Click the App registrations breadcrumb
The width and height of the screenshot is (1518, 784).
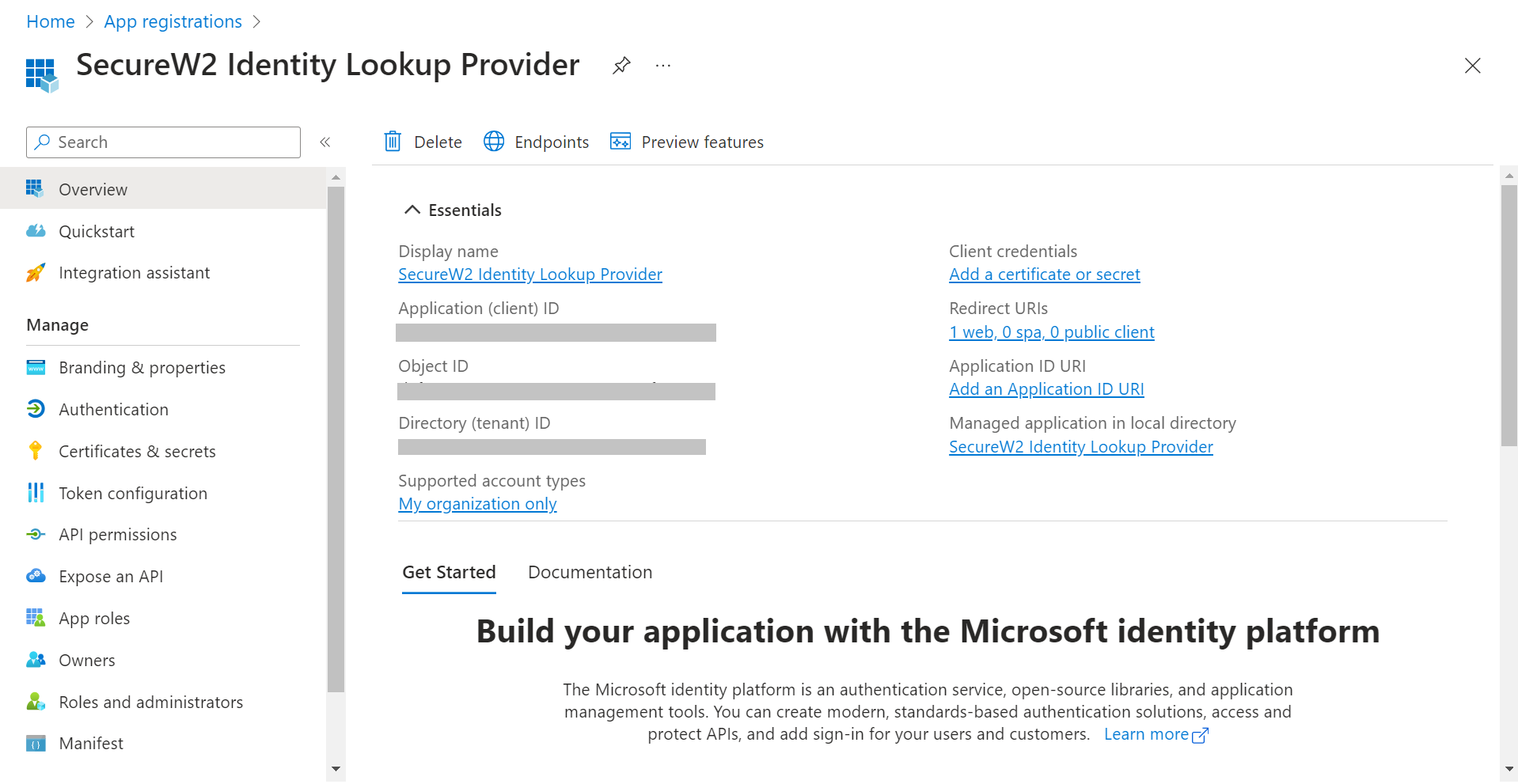(x=173, y=21)
